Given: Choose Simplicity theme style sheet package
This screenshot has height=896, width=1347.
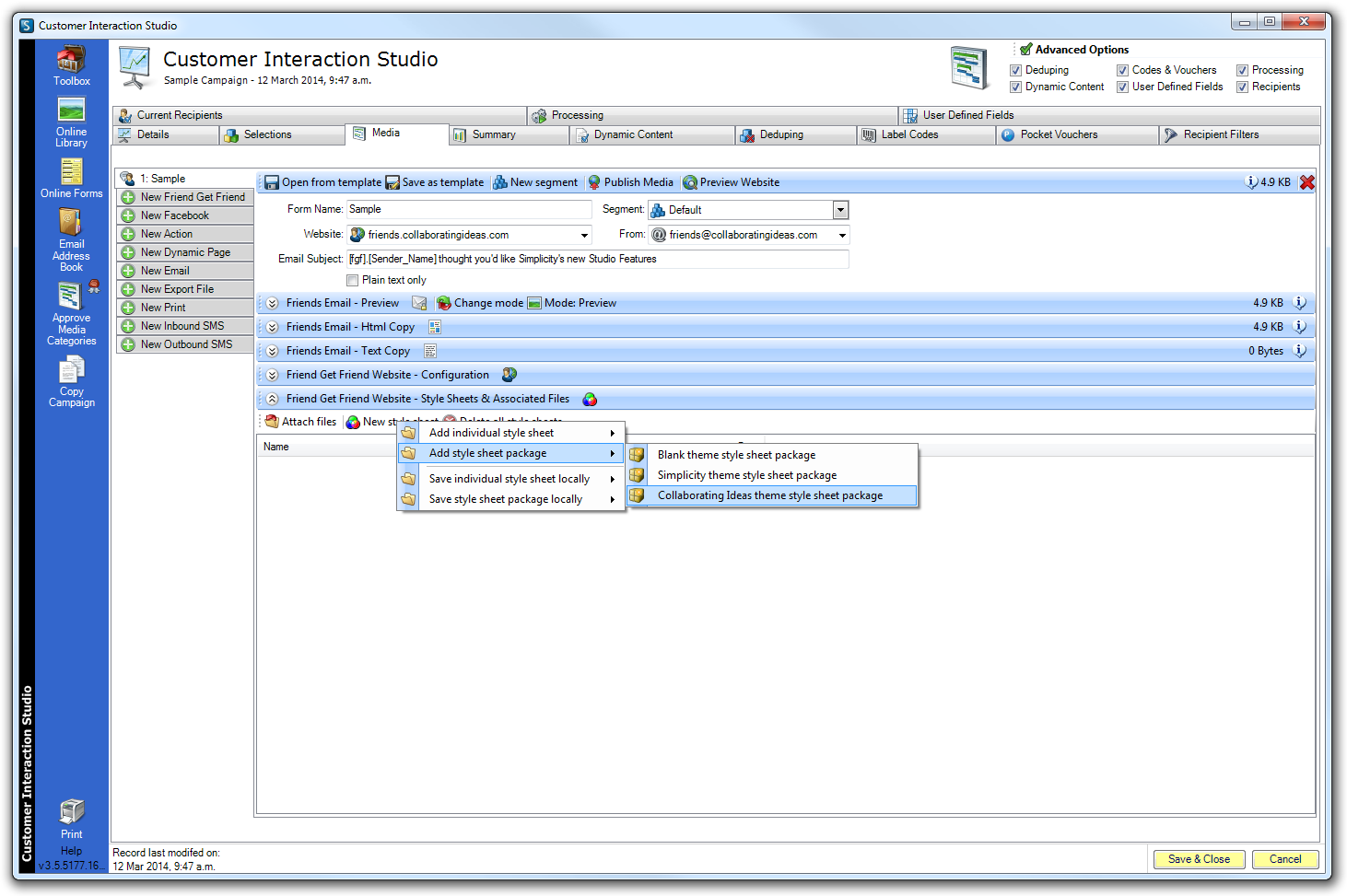Looking at the screenshot, I should [772, 475].
